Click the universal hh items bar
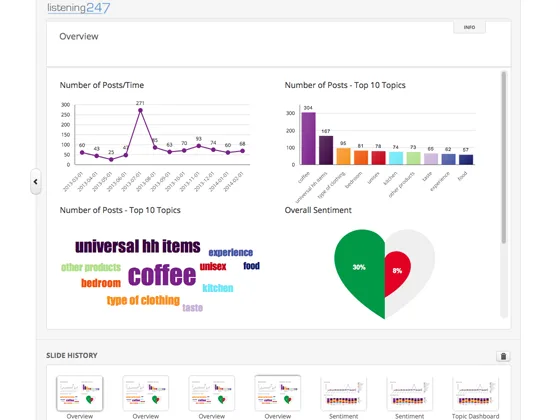Viewport: 560px width, 420px height. 326,150
